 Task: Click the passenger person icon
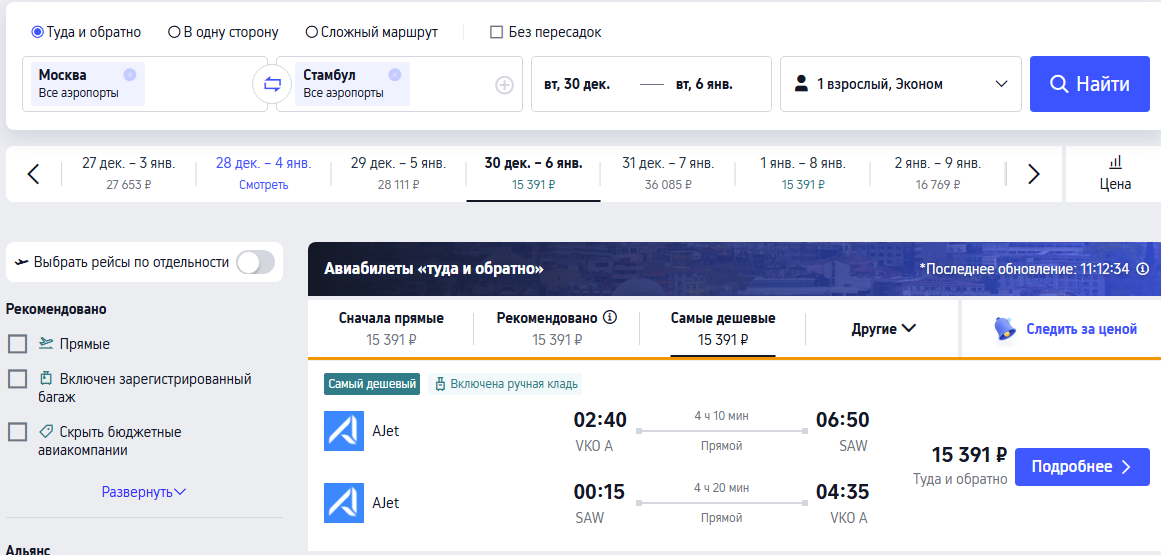point(800,84)
